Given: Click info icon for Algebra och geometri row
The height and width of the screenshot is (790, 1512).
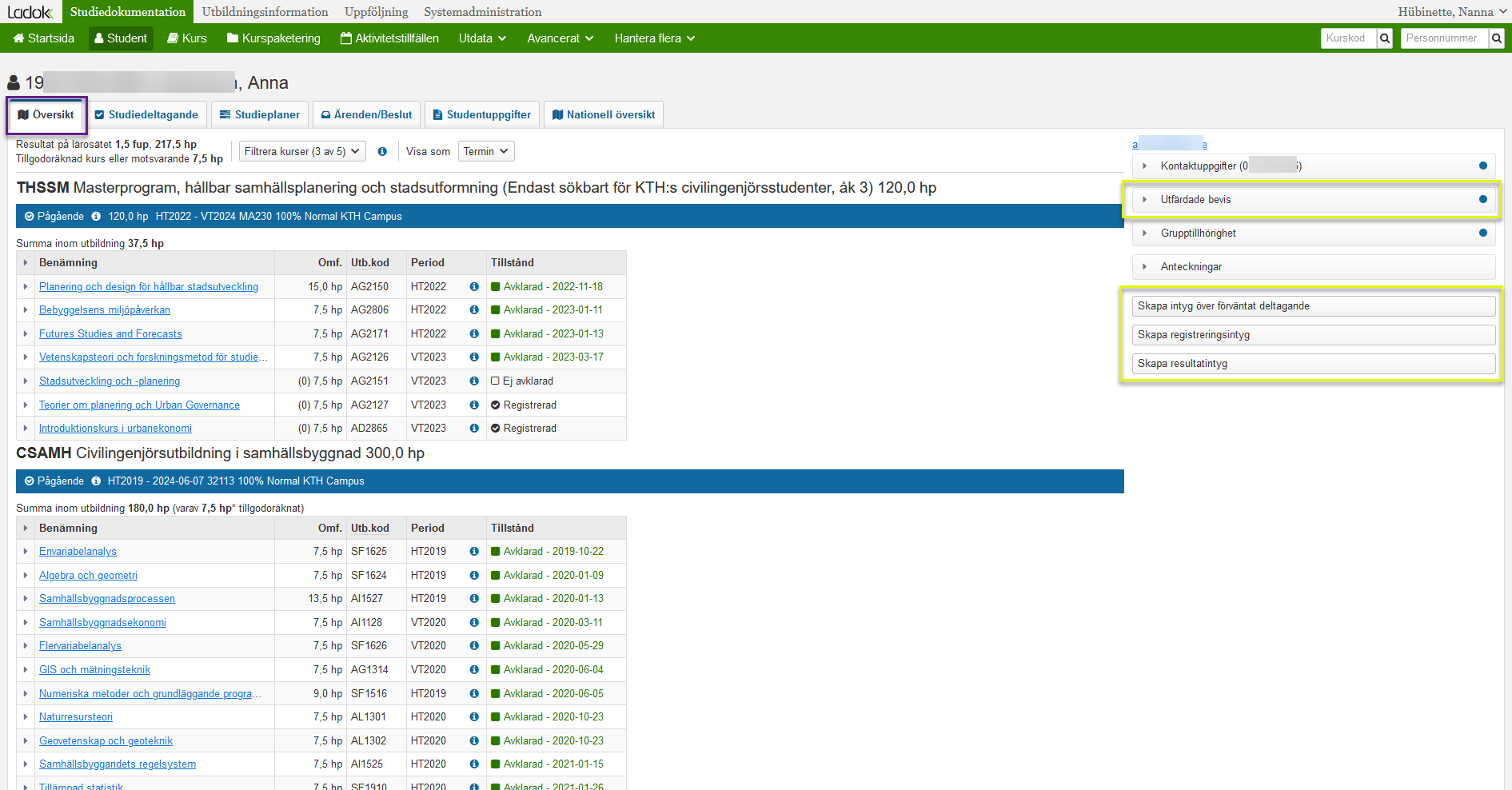Looking at the screenshot, I should point(474,575).
